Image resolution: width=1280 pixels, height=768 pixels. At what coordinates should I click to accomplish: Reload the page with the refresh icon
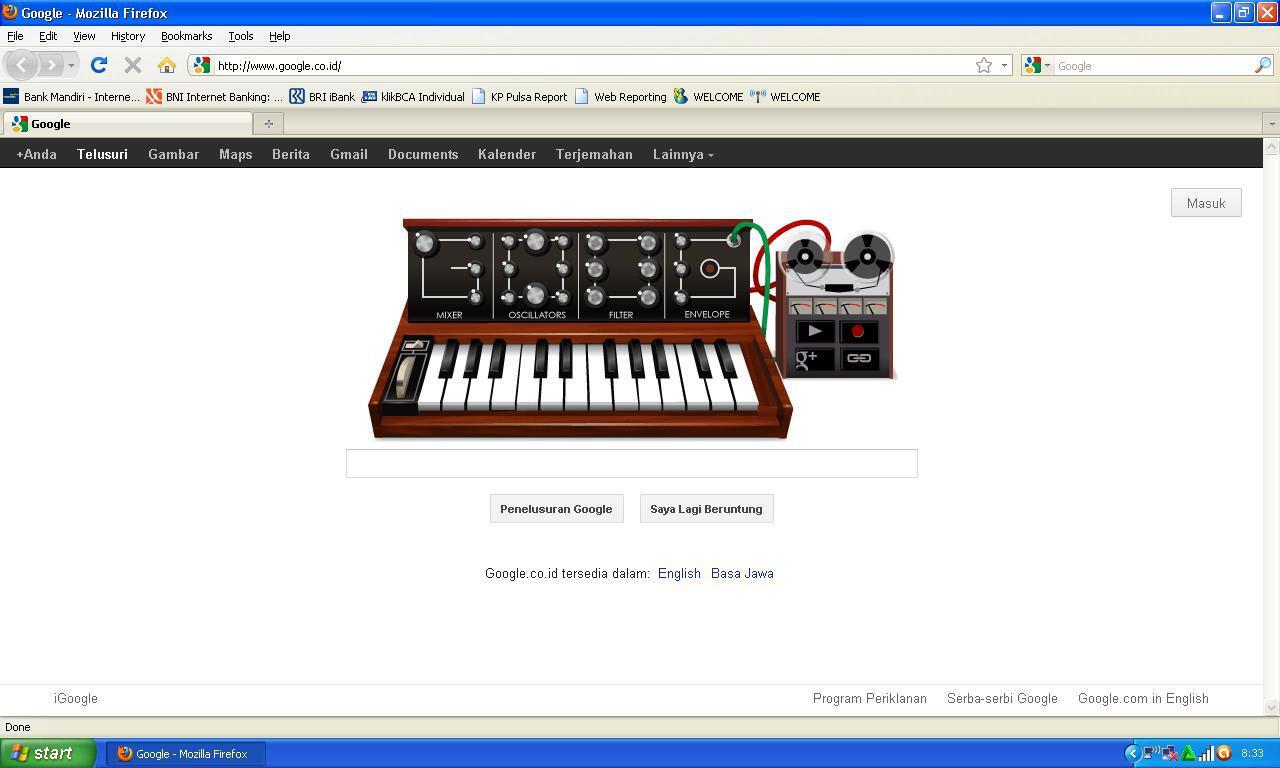(98, 65)
